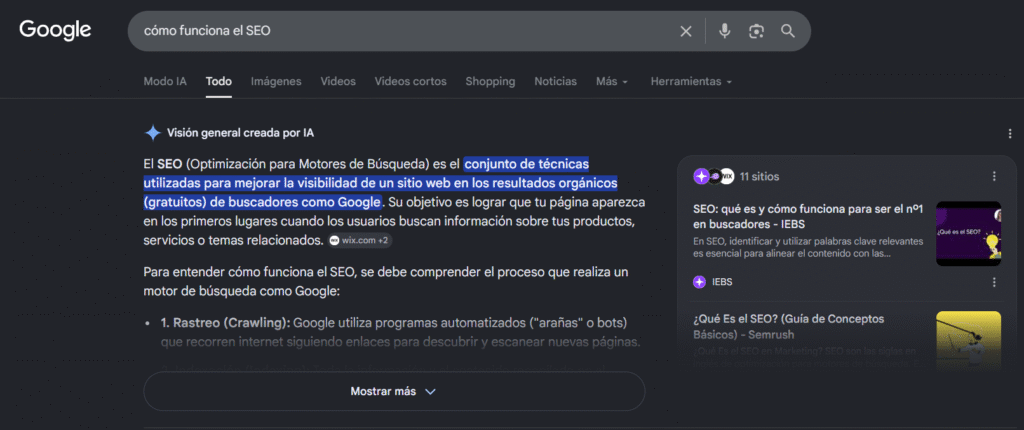Click the IEBS source name

(x=722, y=282)
